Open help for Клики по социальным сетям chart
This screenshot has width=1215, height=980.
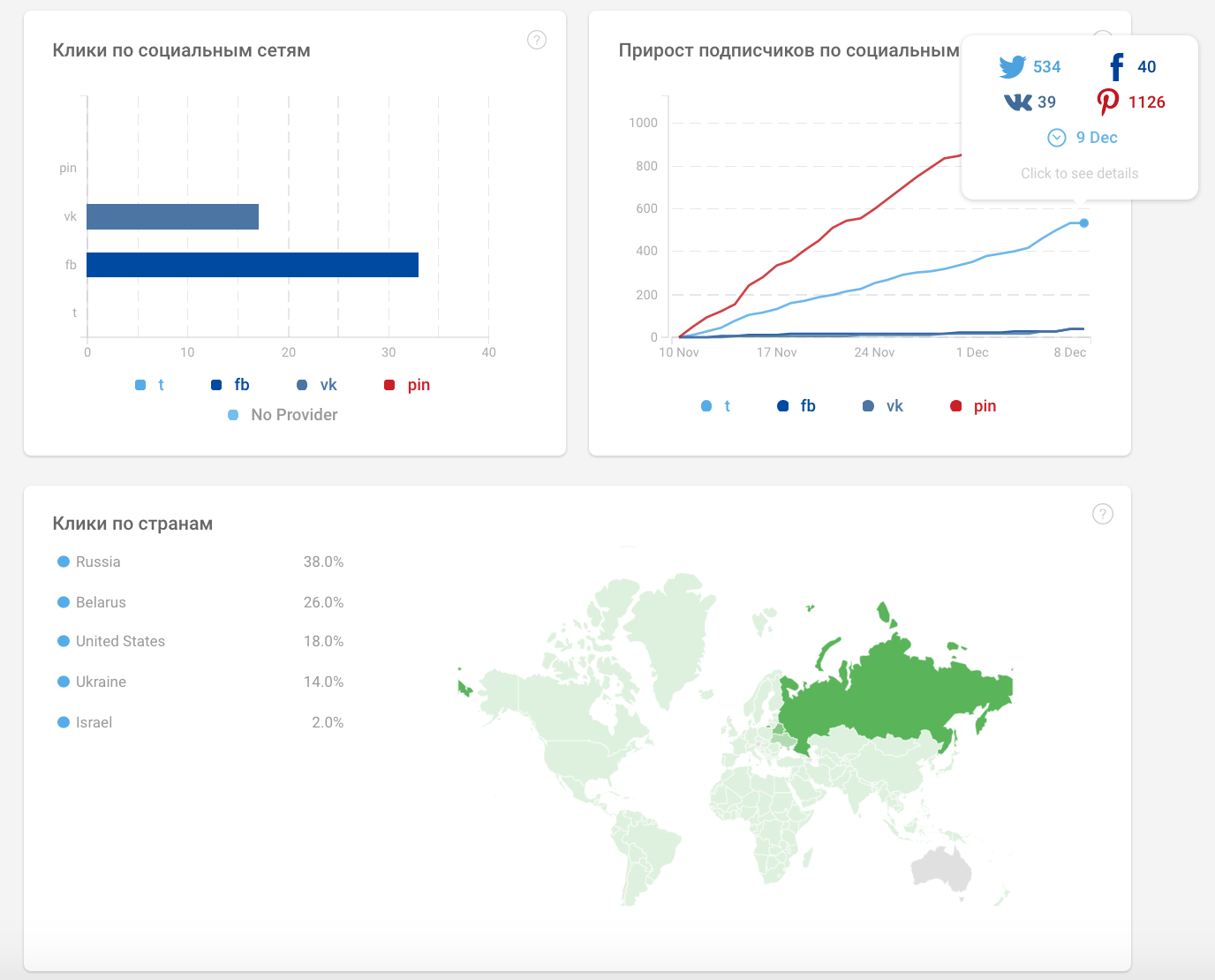[x=537, y=40]
